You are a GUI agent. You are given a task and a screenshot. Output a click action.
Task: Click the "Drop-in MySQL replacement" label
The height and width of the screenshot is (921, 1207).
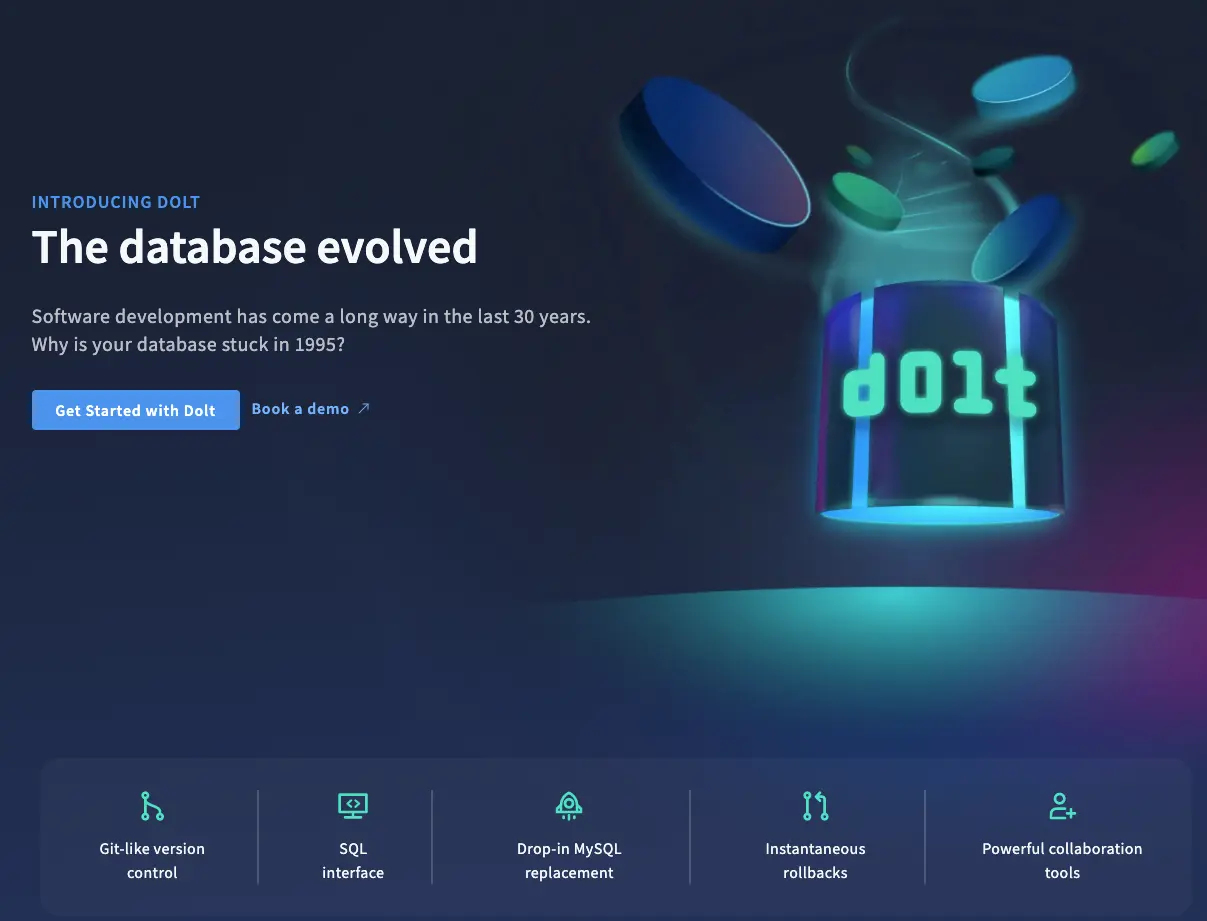click(569, 860)
